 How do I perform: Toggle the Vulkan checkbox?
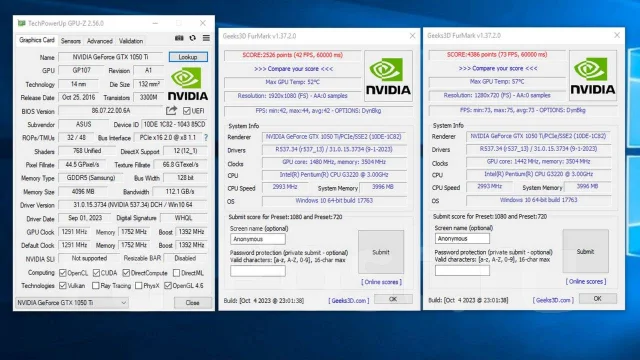62,285
